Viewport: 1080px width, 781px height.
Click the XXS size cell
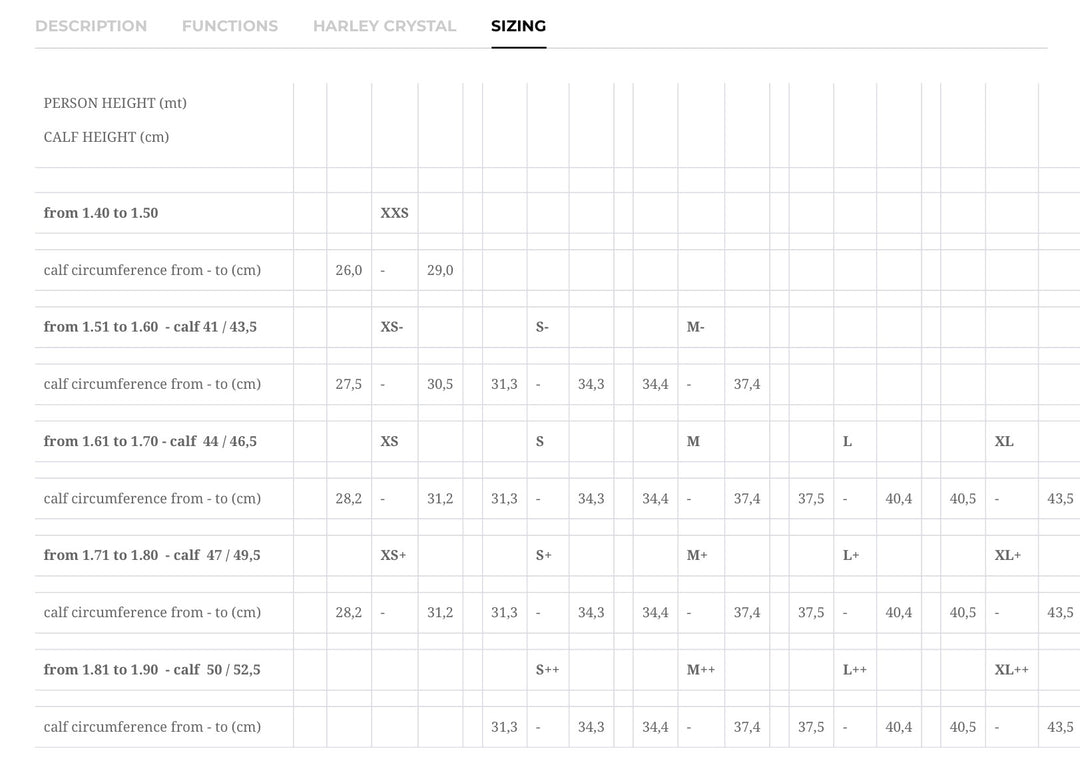coord(395,213)
